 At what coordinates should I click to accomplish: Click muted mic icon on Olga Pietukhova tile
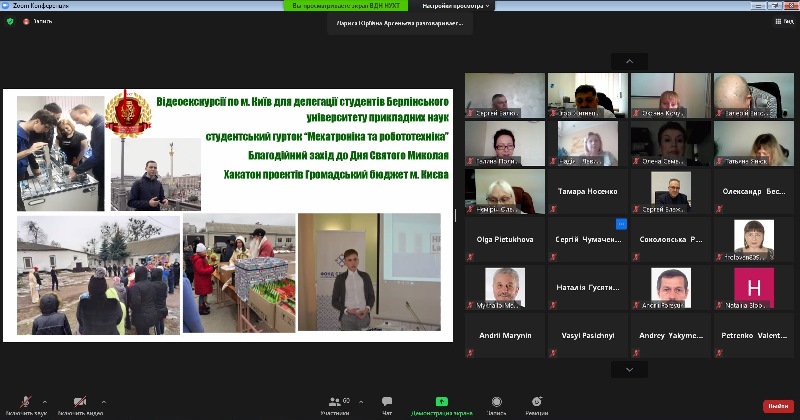[x=470, y=257]
